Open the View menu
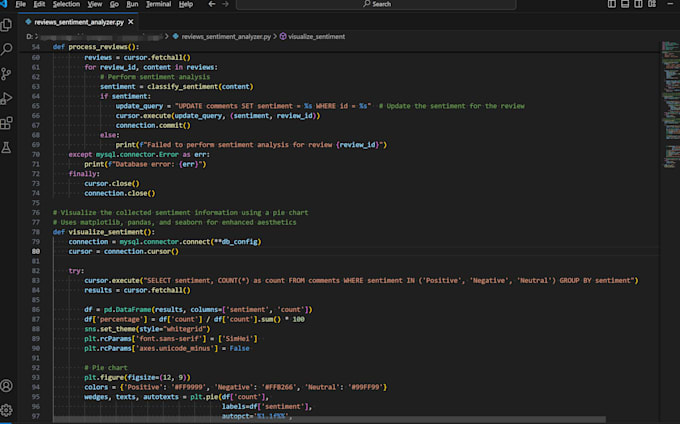 (x=95, y=4)
